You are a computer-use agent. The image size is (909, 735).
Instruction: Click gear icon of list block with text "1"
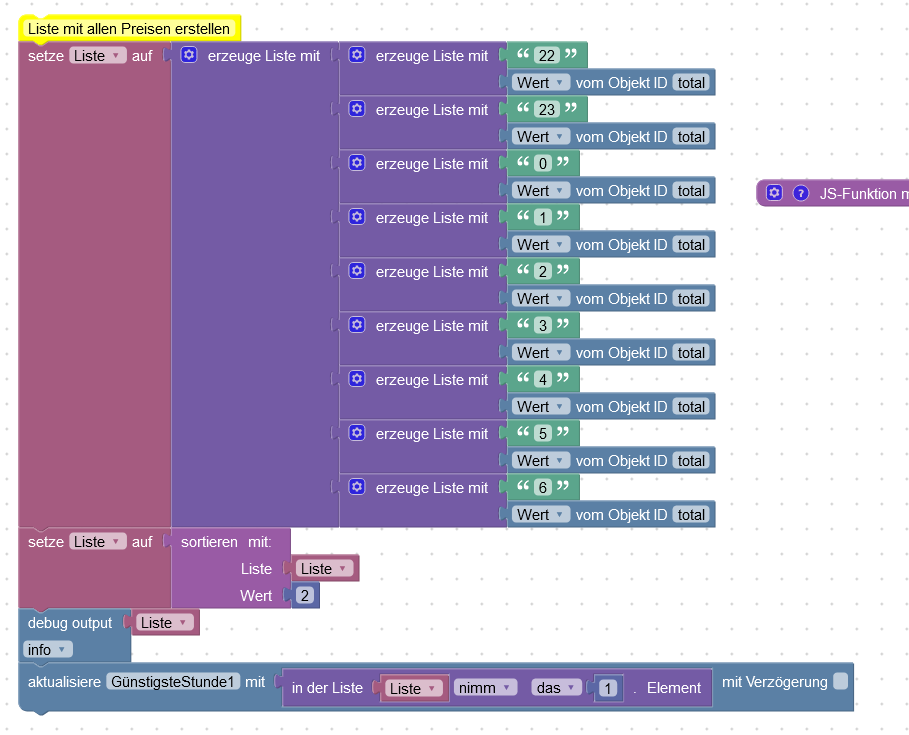click(x=357, y=217)
